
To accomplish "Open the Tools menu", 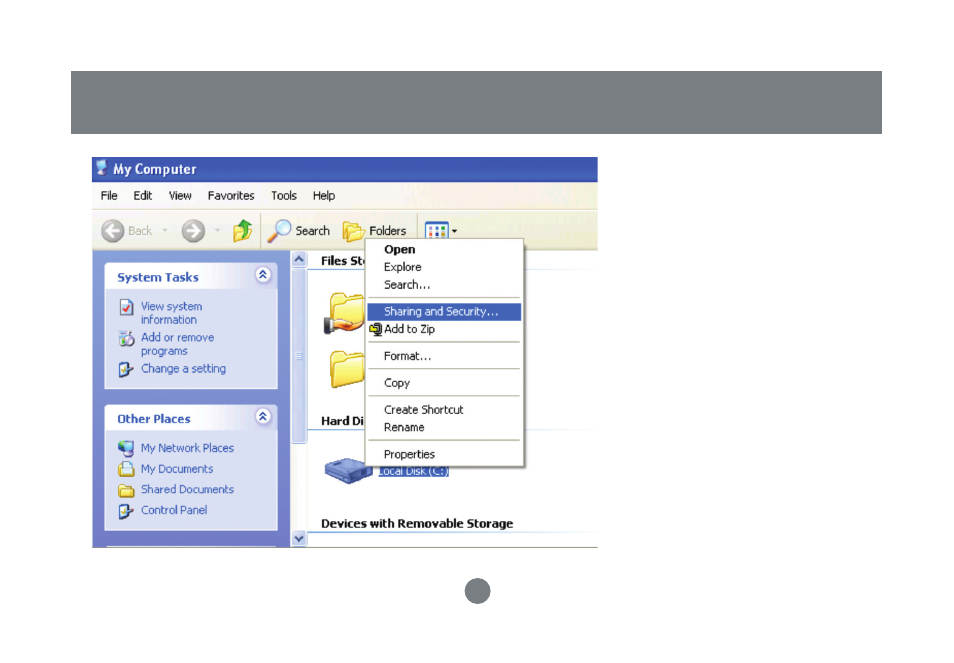I will (284, 196).
